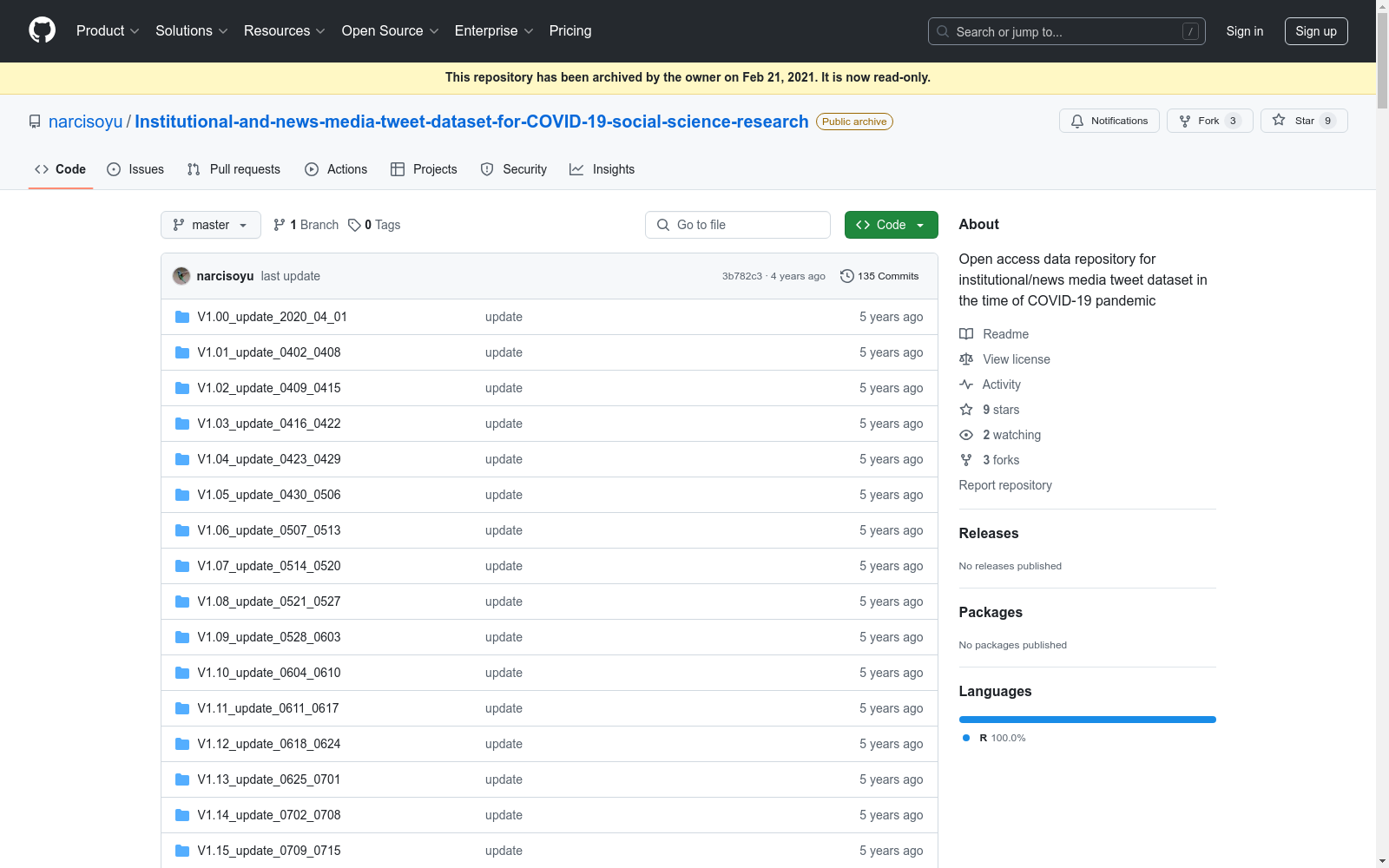Click the folder icon for V1.03_update_0416_0422

182,424
